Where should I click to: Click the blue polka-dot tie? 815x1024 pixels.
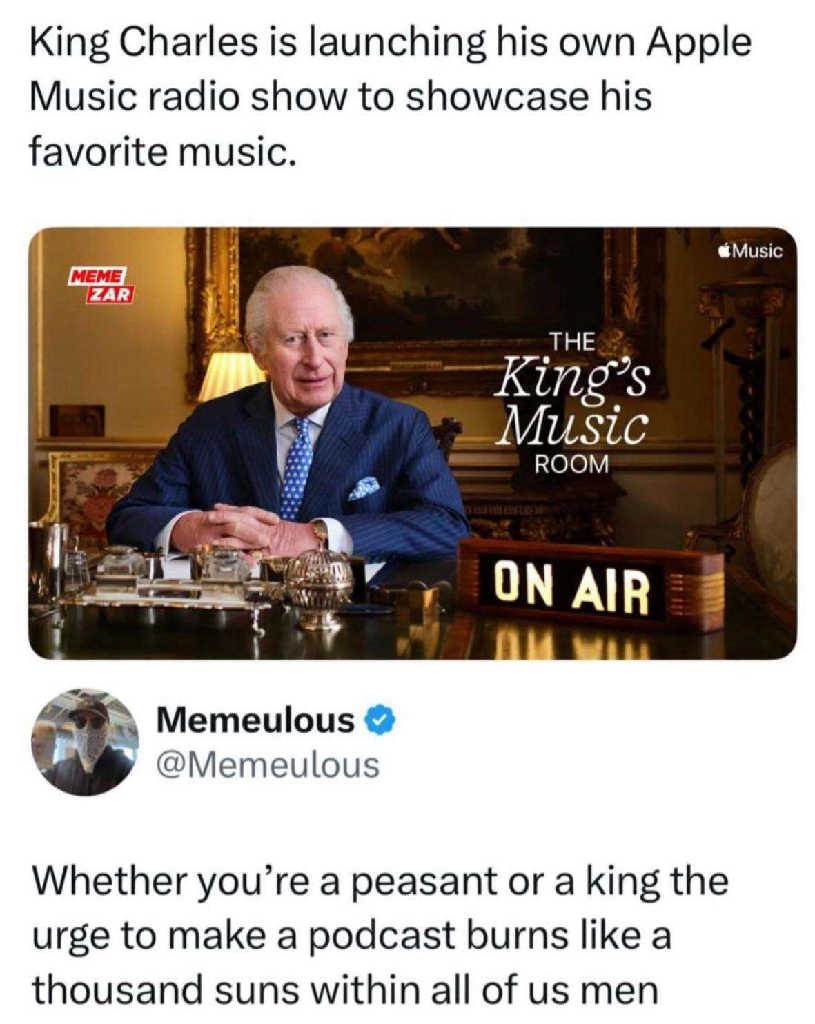[x=297, y=468]
